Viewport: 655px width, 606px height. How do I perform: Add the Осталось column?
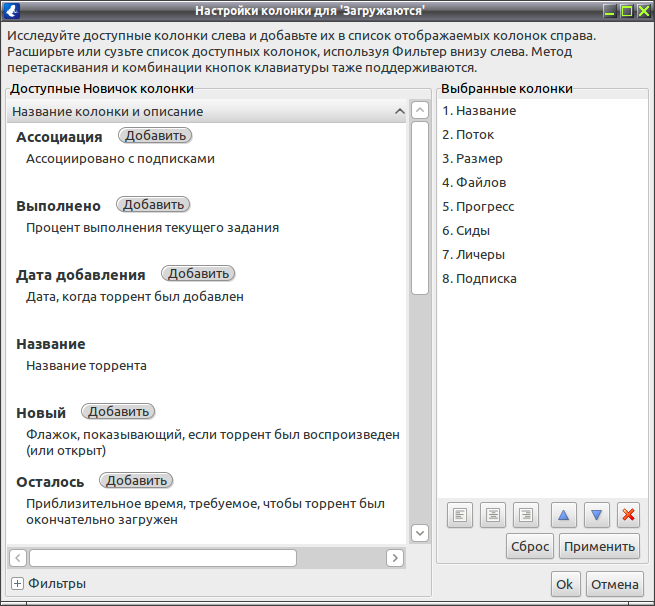(136, 481)
